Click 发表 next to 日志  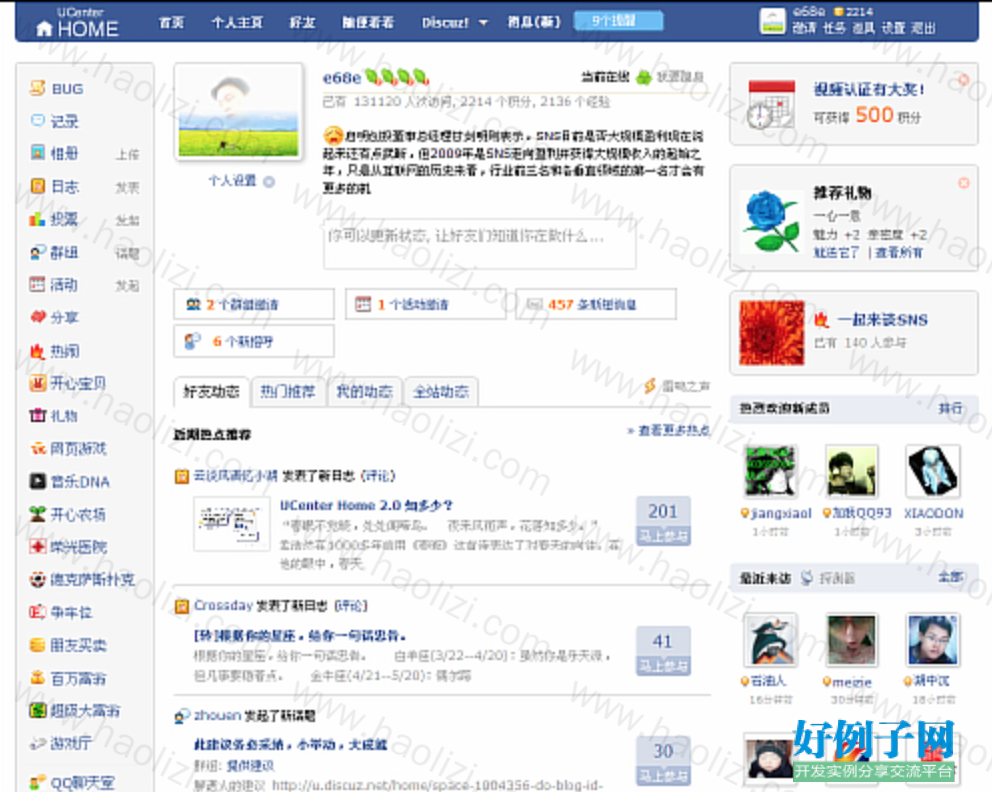(x=128, y=188)
